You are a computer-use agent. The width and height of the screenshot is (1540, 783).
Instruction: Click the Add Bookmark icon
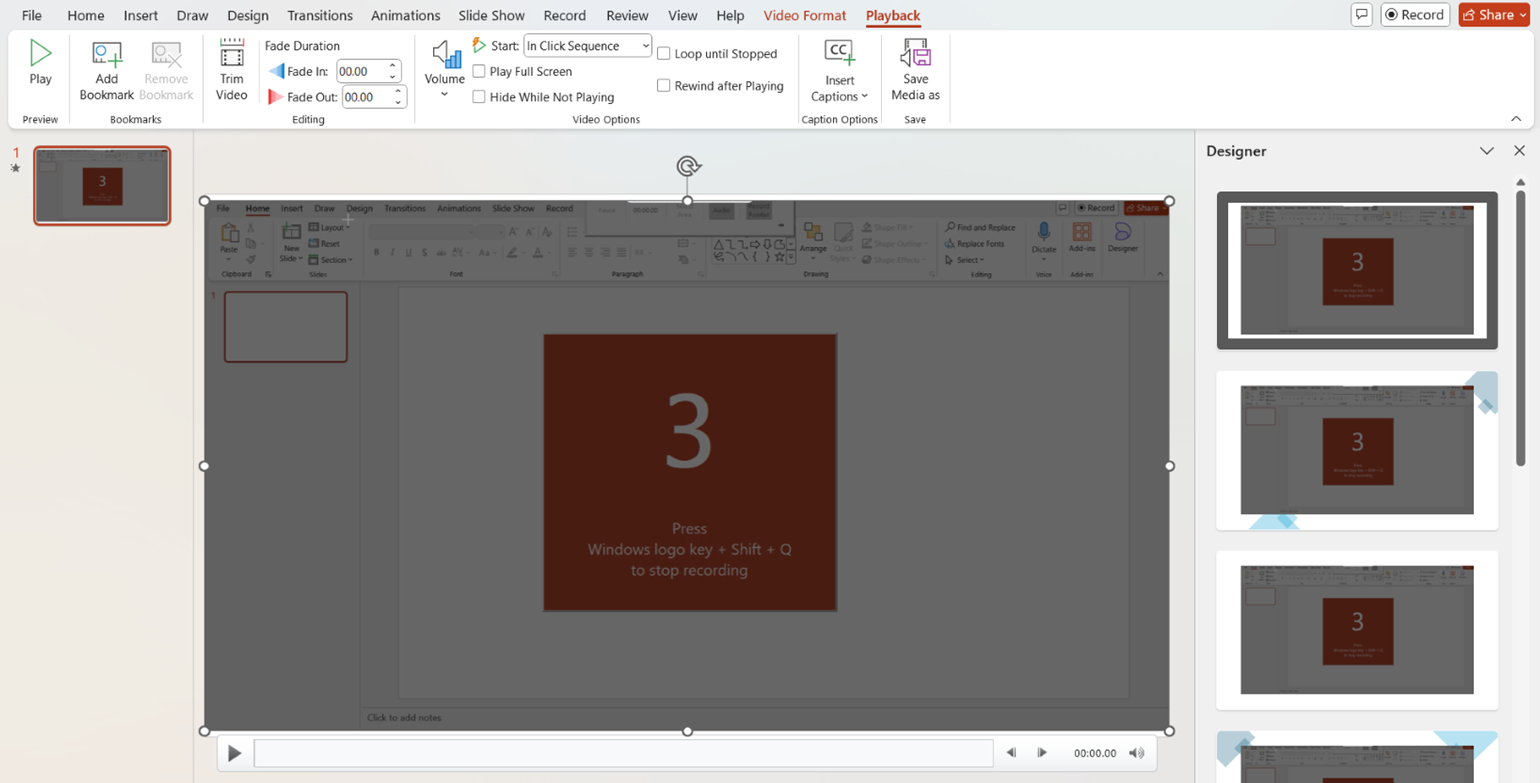[106, 55]
